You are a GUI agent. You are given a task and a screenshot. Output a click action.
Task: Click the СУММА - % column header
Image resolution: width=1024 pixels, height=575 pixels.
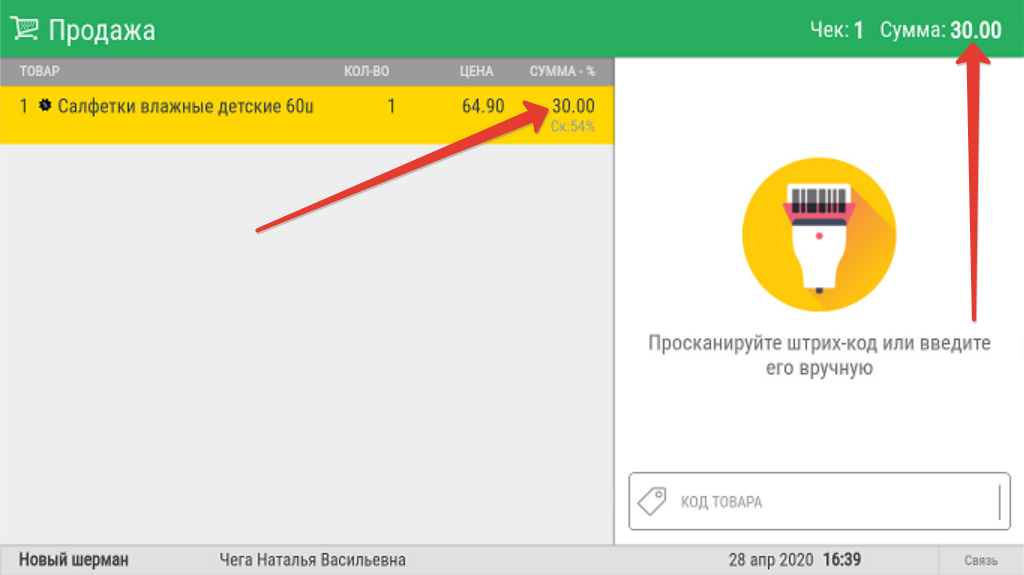point(562,71)
